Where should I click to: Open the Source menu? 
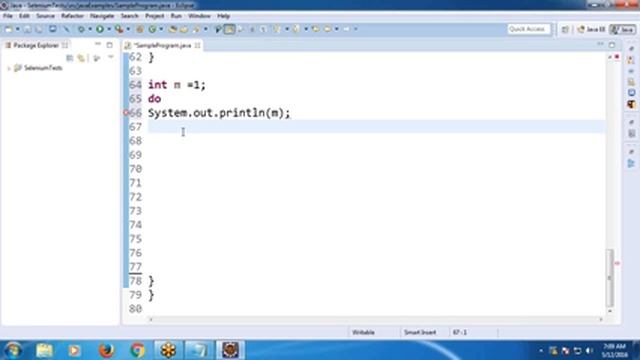coord(45,16)
